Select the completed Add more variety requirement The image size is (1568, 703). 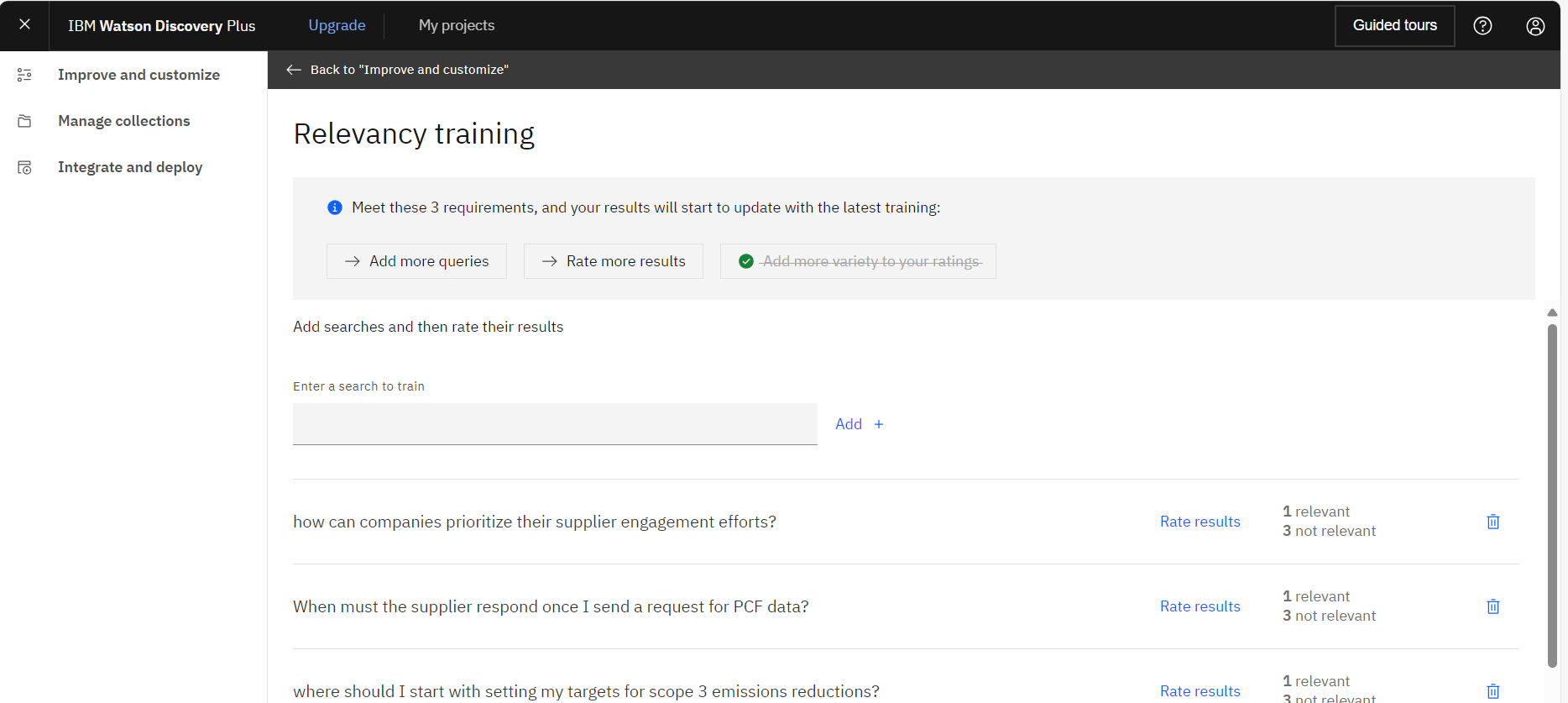click(858, 261)
